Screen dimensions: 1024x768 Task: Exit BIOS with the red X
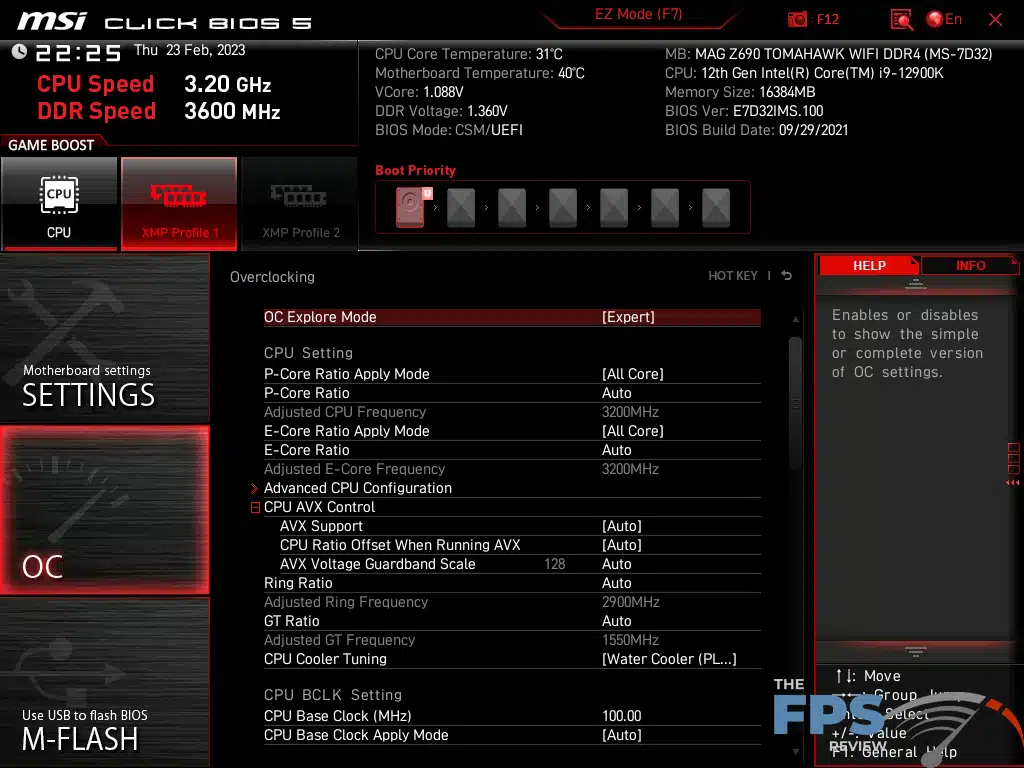tap(995, 20)
